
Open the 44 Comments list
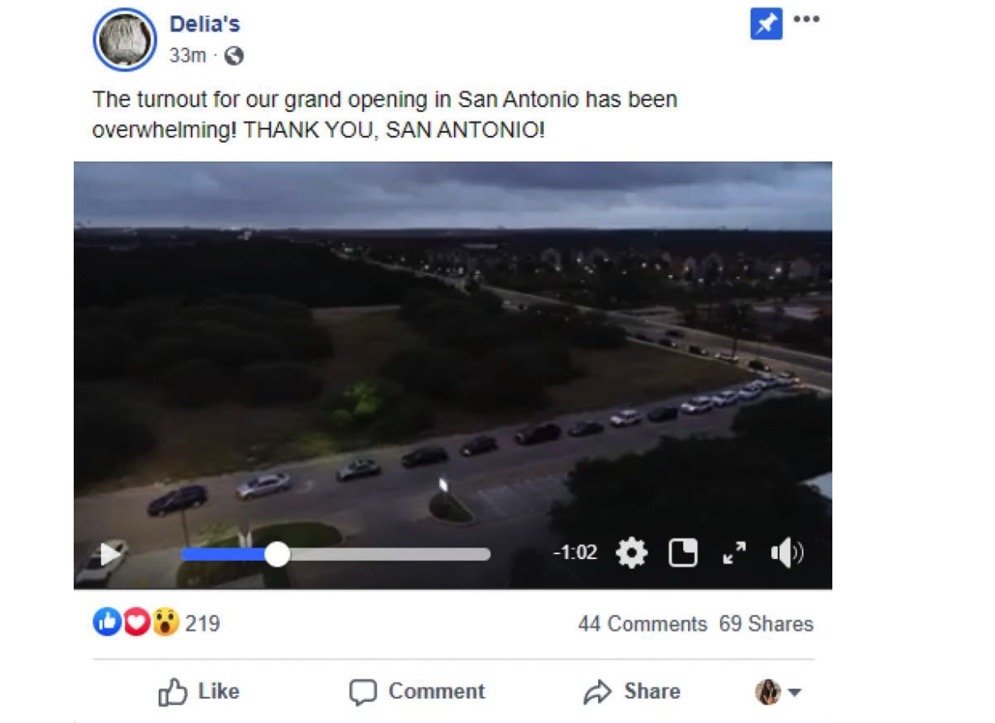pos(642,624)
